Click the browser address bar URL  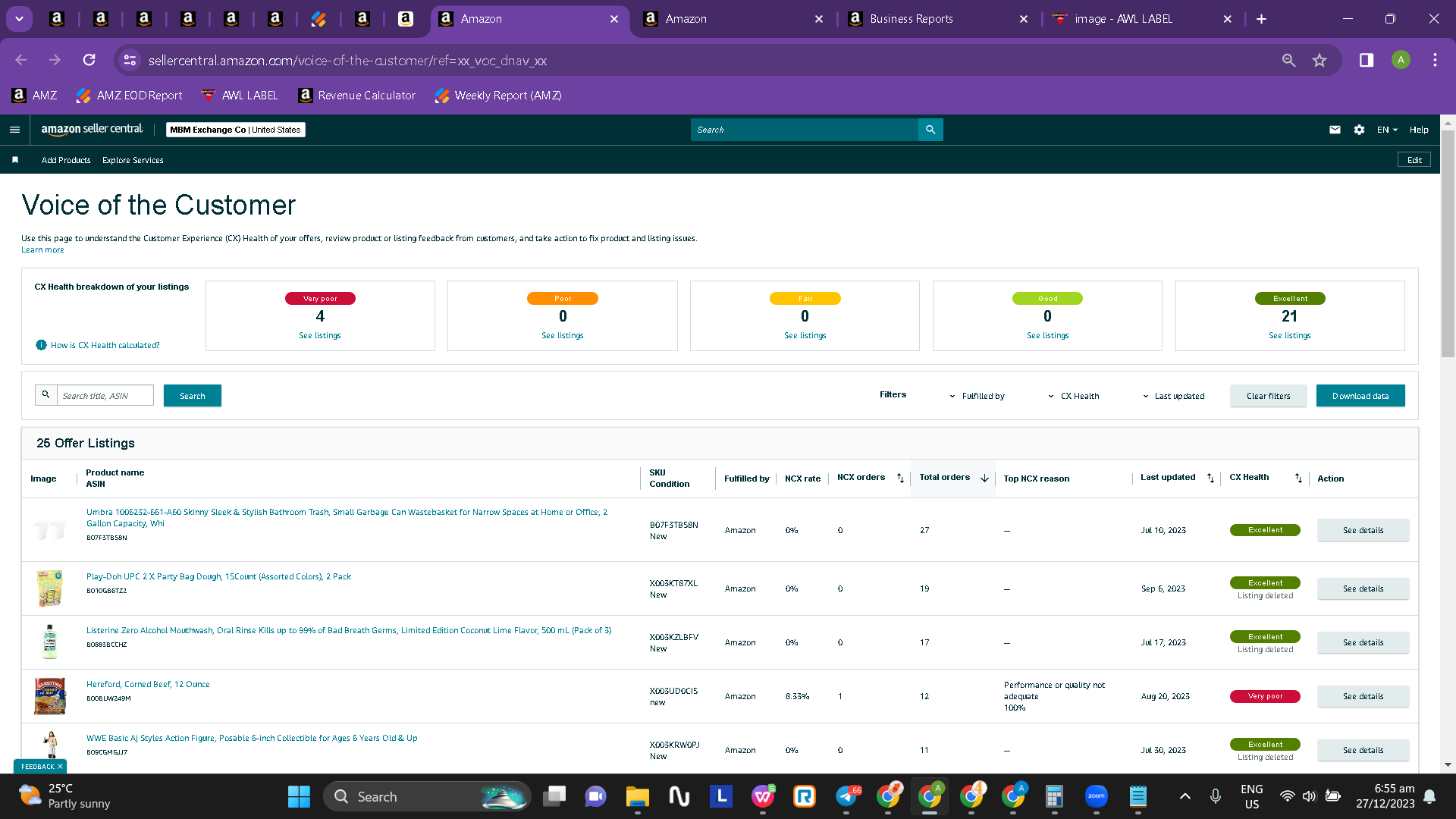click(x=347, y=61)
